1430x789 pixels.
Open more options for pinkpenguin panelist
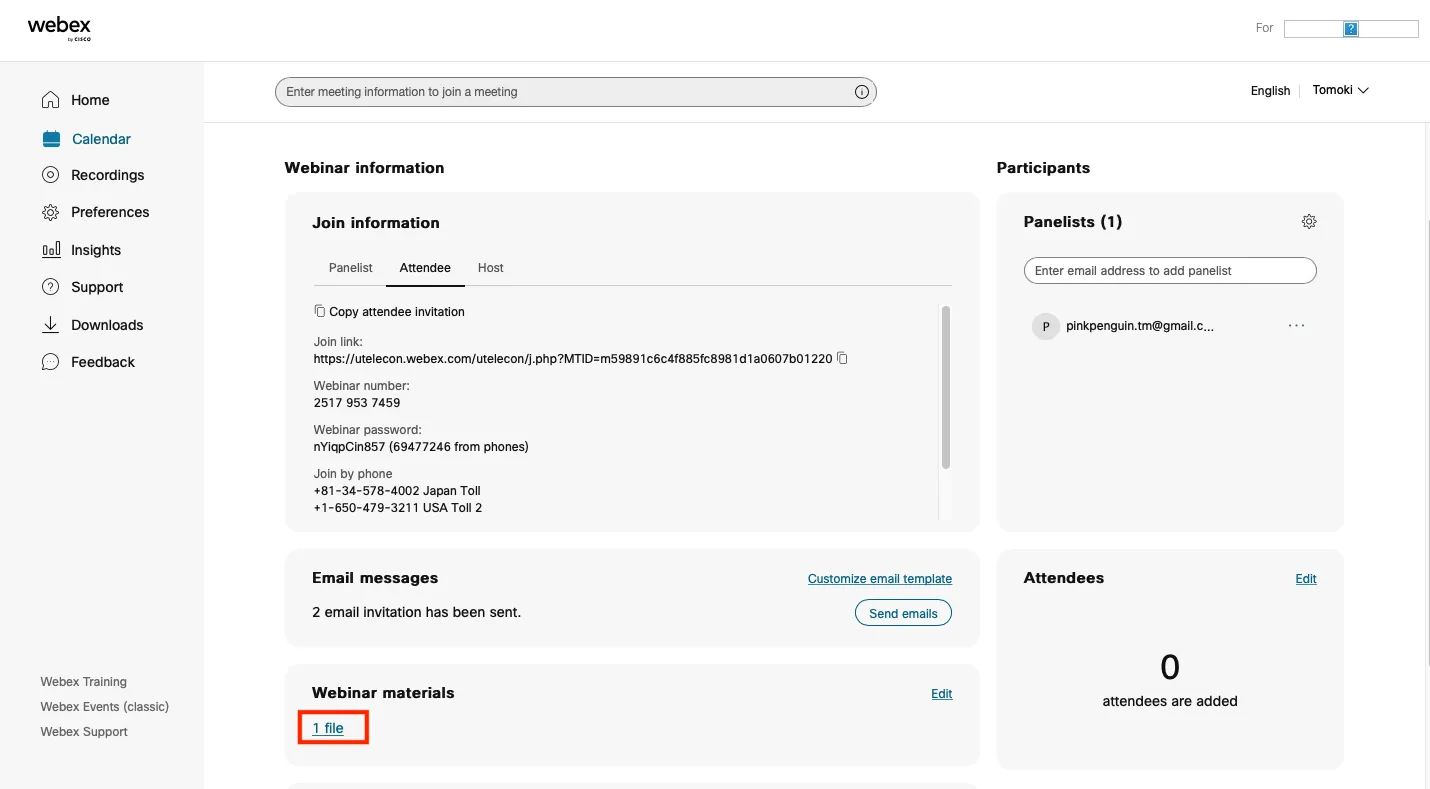pos(1297,326)
